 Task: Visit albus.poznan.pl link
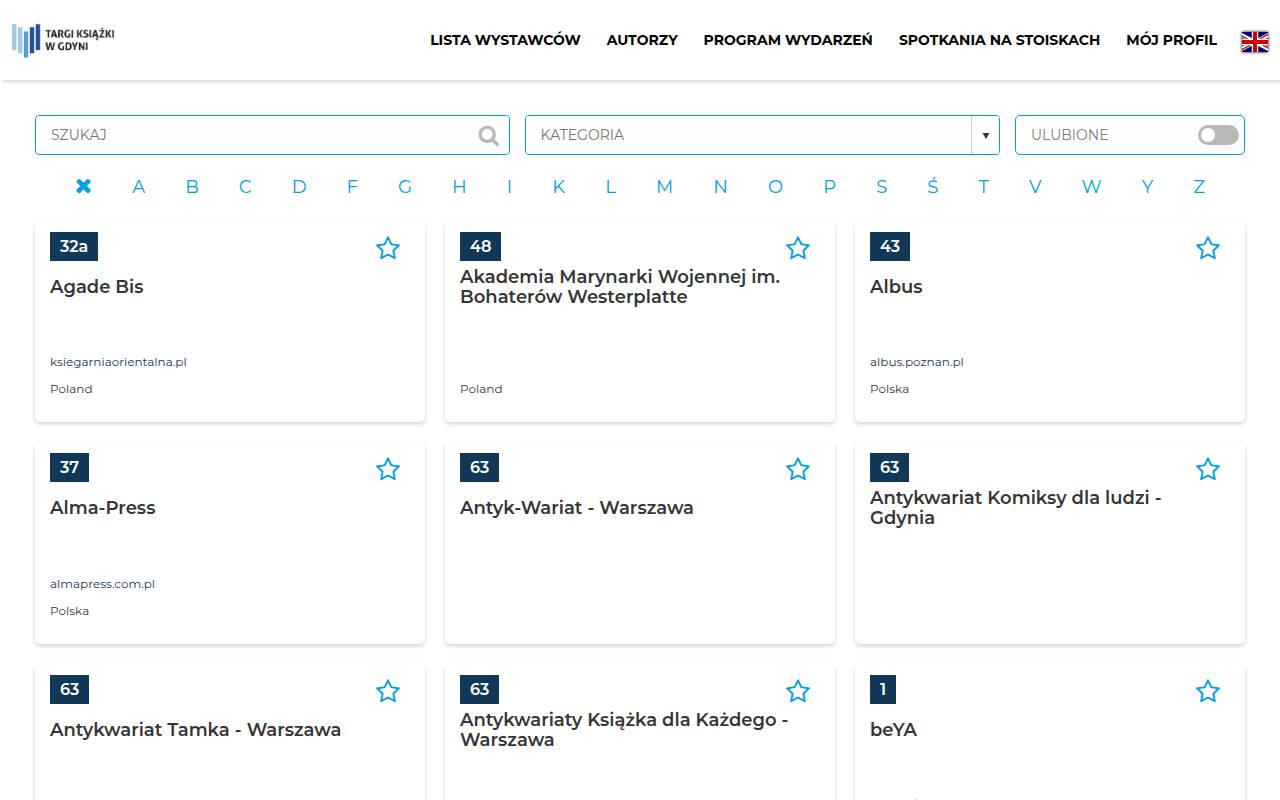(x=917, y=362)
